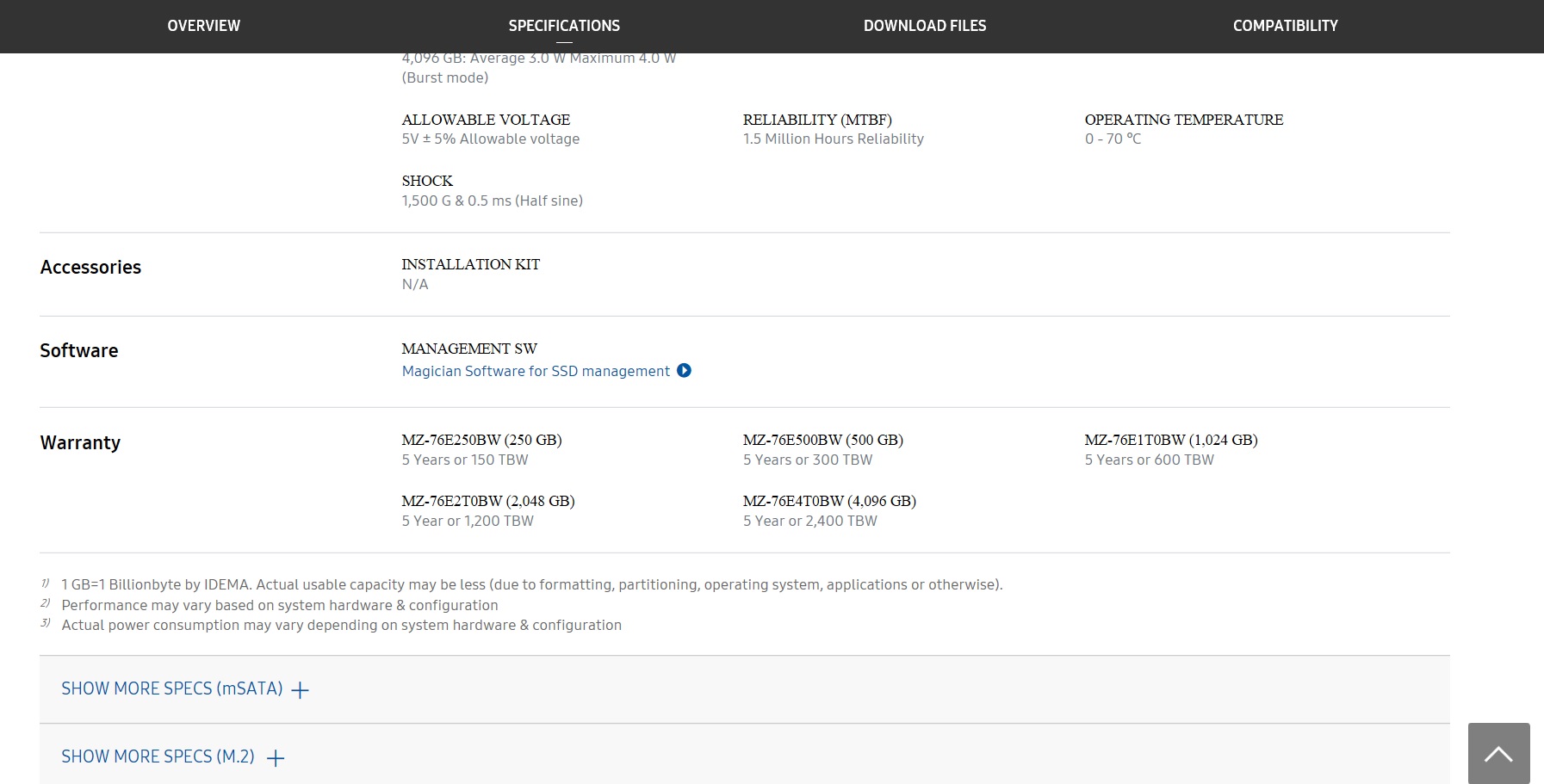Click the INSTALLATION KIT spec label
This screenshot has width=1544, height=784.
pos(470,264)
